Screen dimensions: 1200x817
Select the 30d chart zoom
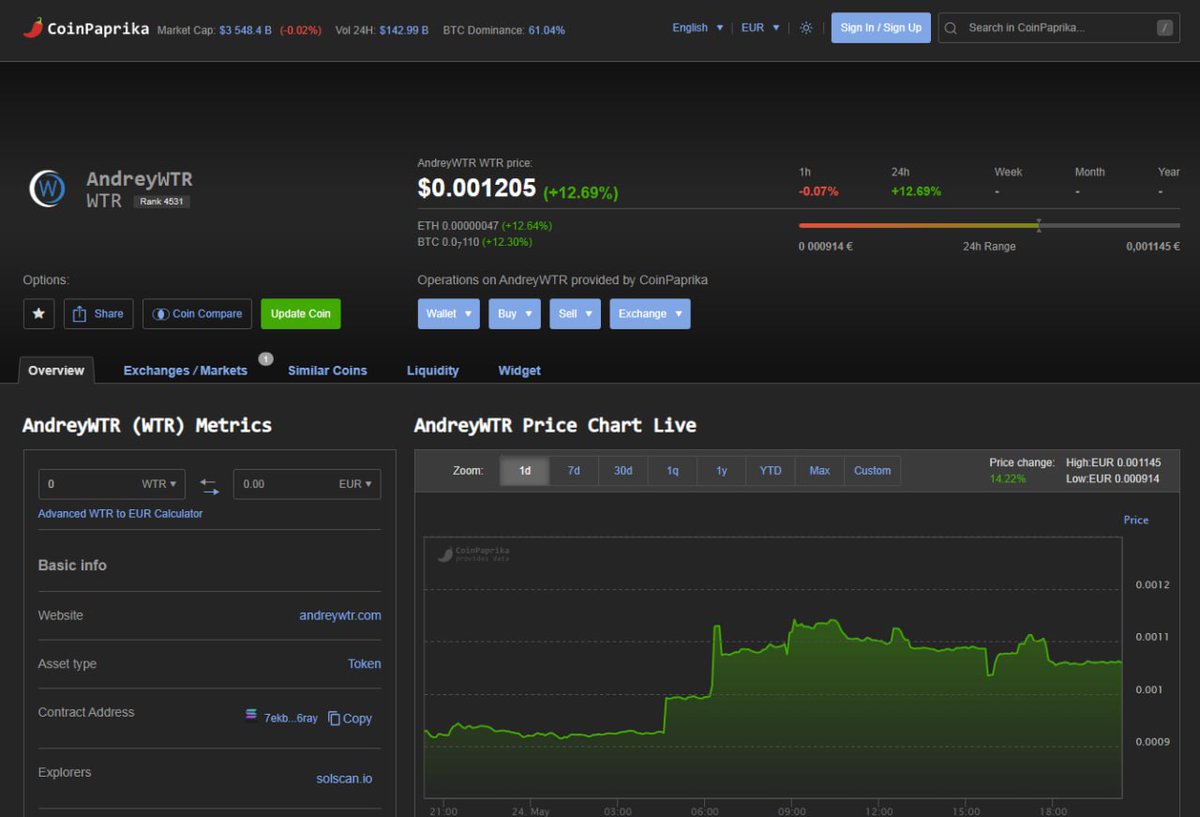pos(623,471)
